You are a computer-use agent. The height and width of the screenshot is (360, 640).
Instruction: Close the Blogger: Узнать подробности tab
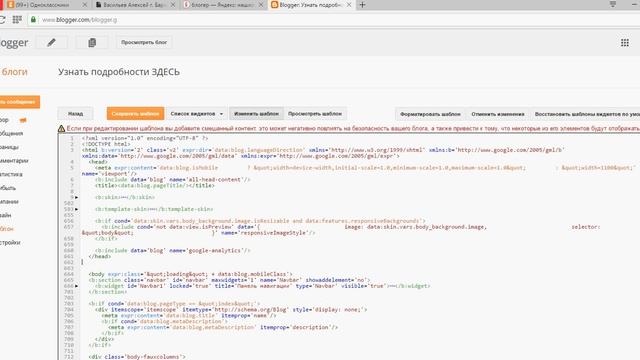(349, 5)
